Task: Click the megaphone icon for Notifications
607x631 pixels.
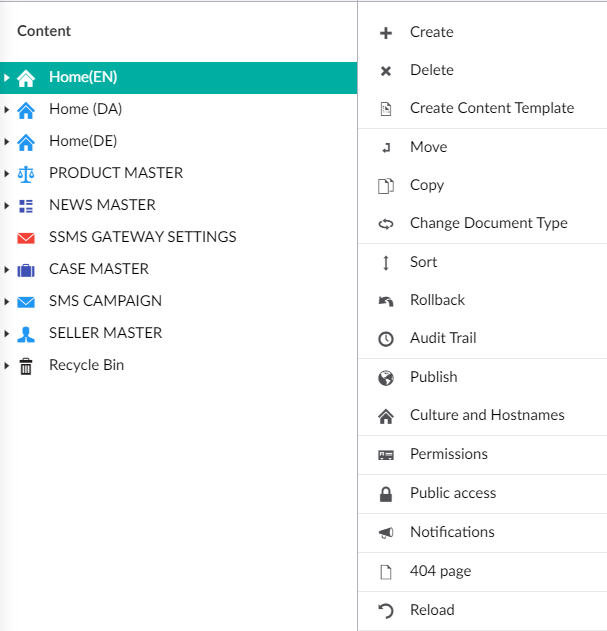Action: [x=386, y=533]
